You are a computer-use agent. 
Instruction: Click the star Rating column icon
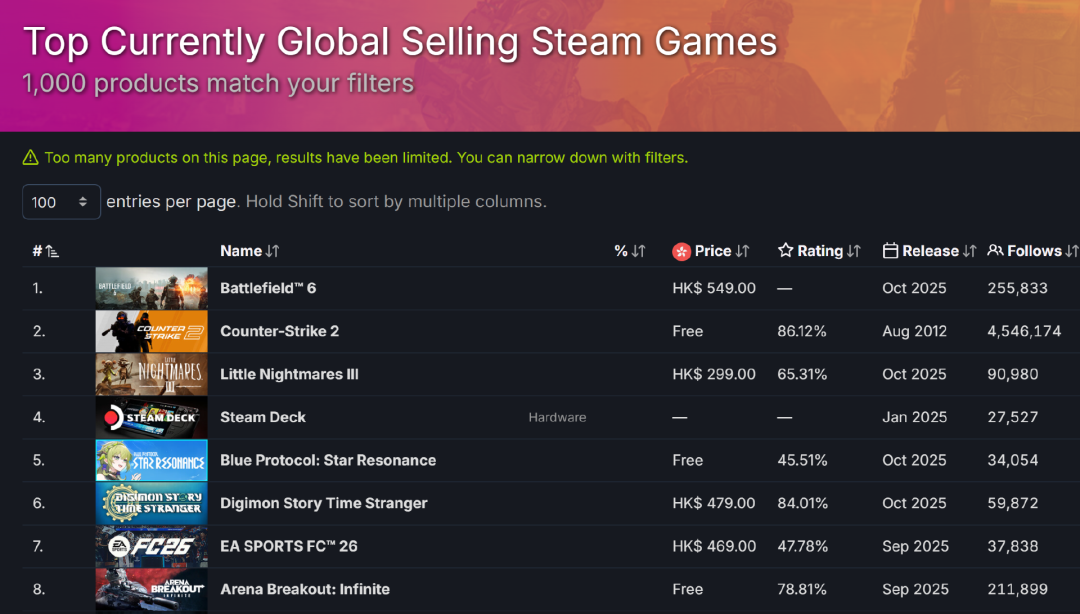(x=786, y=251)
